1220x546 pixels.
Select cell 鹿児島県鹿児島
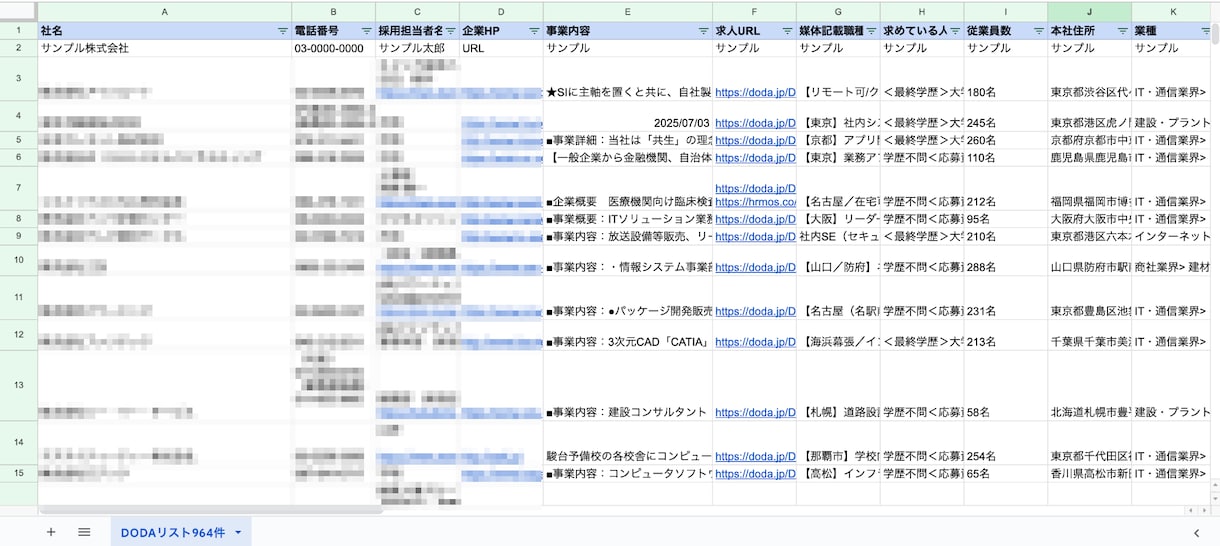tap(1090, 158)
